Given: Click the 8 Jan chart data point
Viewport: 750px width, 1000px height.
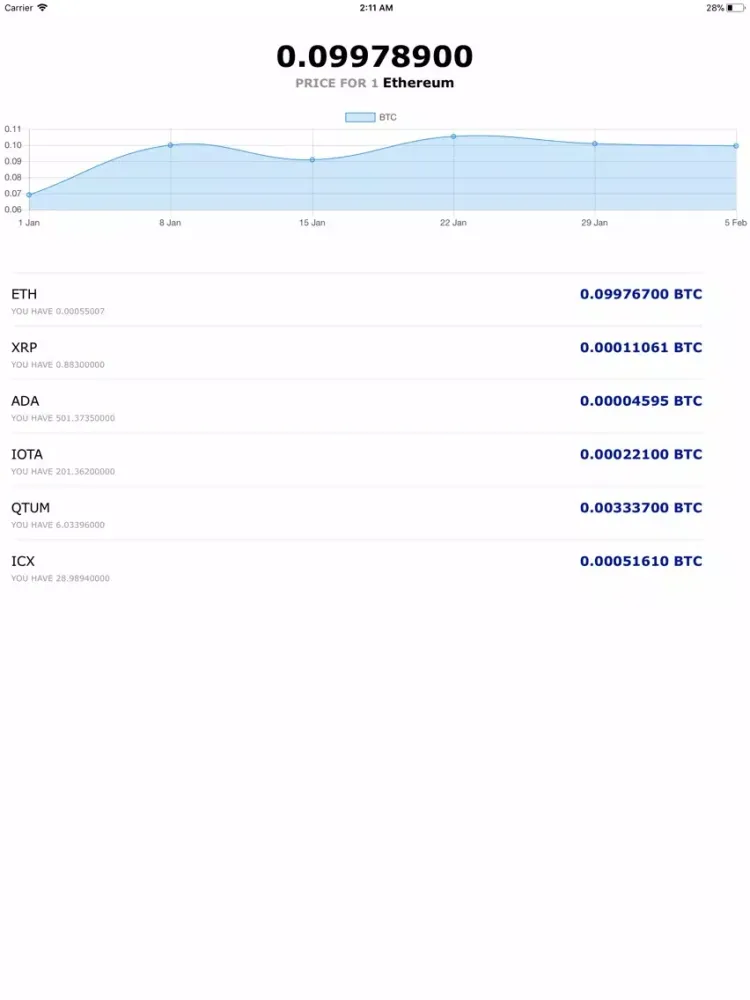Looking at the screenshot, I should pos(170,145).
